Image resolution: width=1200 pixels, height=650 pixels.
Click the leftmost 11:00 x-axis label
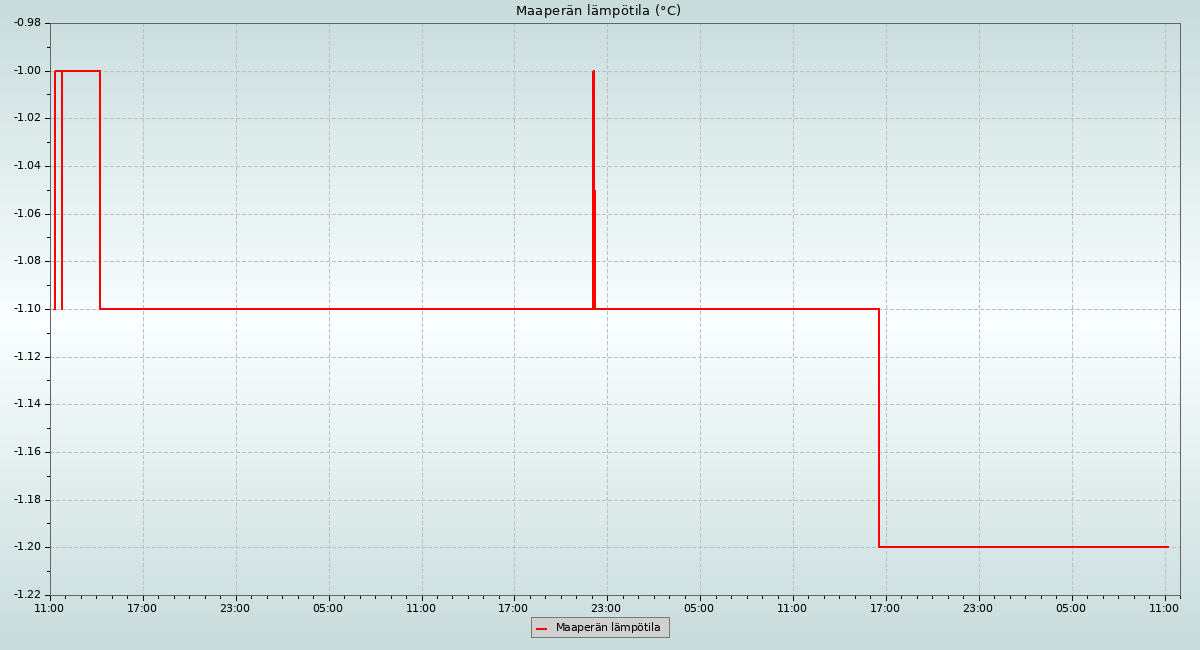[49, 608]
